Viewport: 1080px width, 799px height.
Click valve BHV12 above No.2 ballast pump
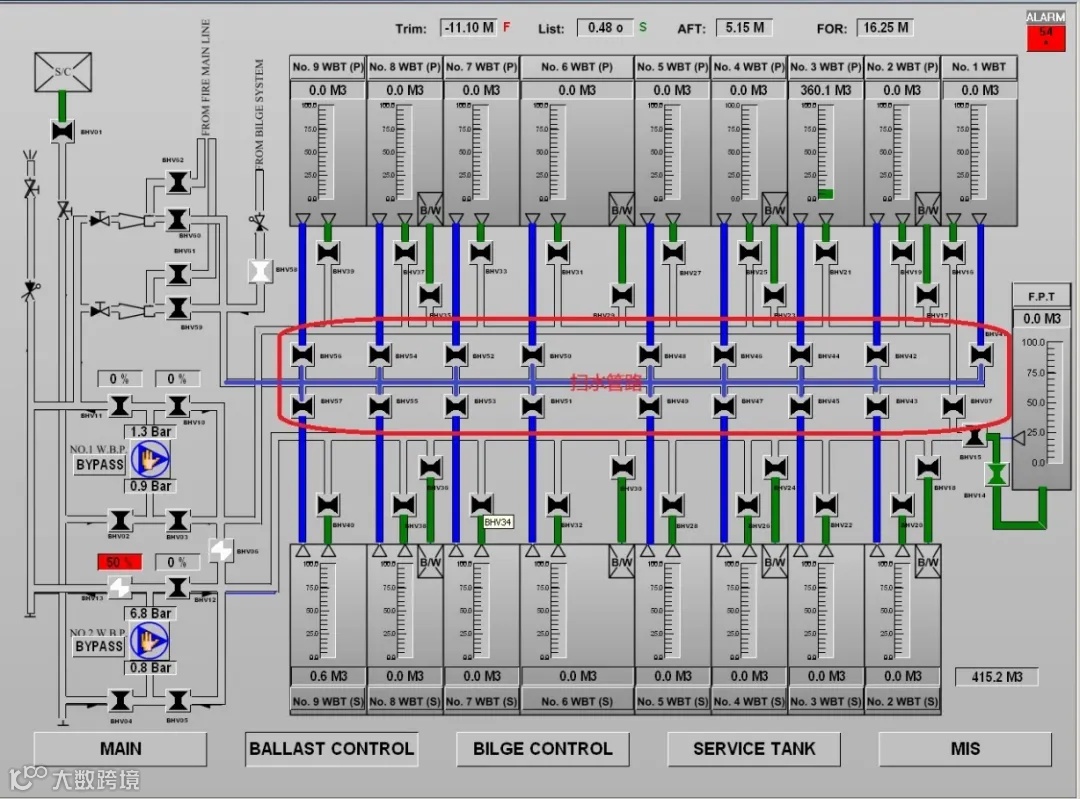pyautogui.click(x=178, y=588)
